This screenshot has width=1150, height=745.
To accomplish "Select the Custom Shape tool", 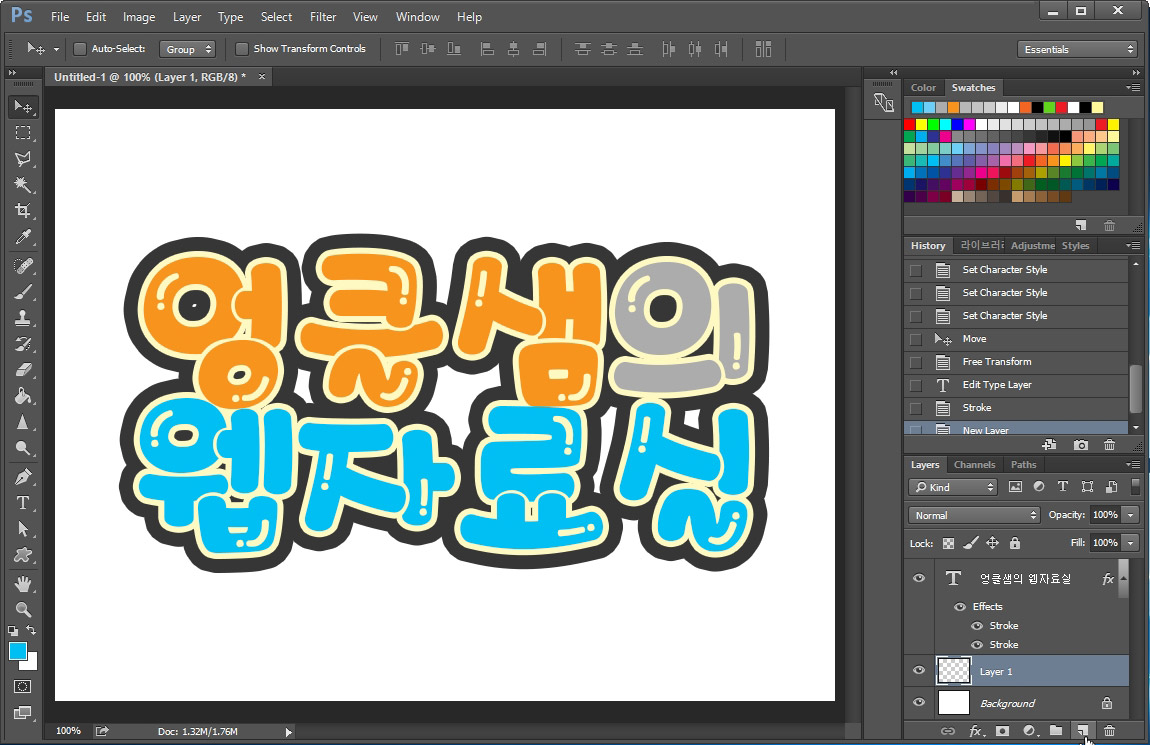I will click(23, 555).
